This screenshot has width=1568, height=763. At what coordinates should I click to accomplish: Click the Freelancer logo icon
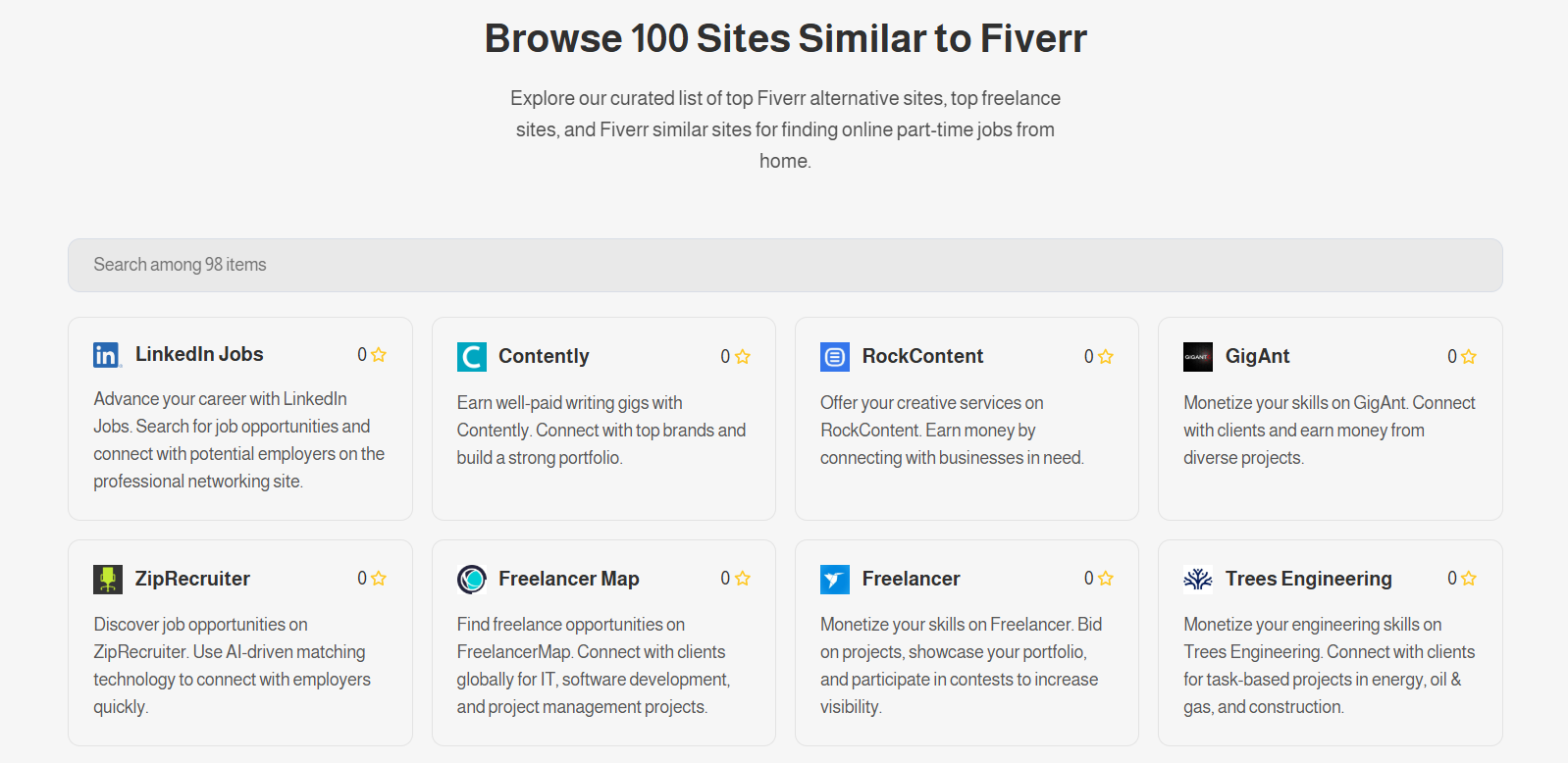835,580
